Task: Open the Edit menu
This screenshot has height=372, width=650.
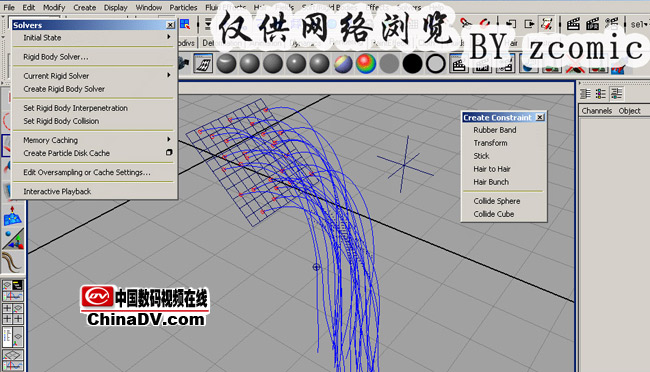Action: [29, 7]
